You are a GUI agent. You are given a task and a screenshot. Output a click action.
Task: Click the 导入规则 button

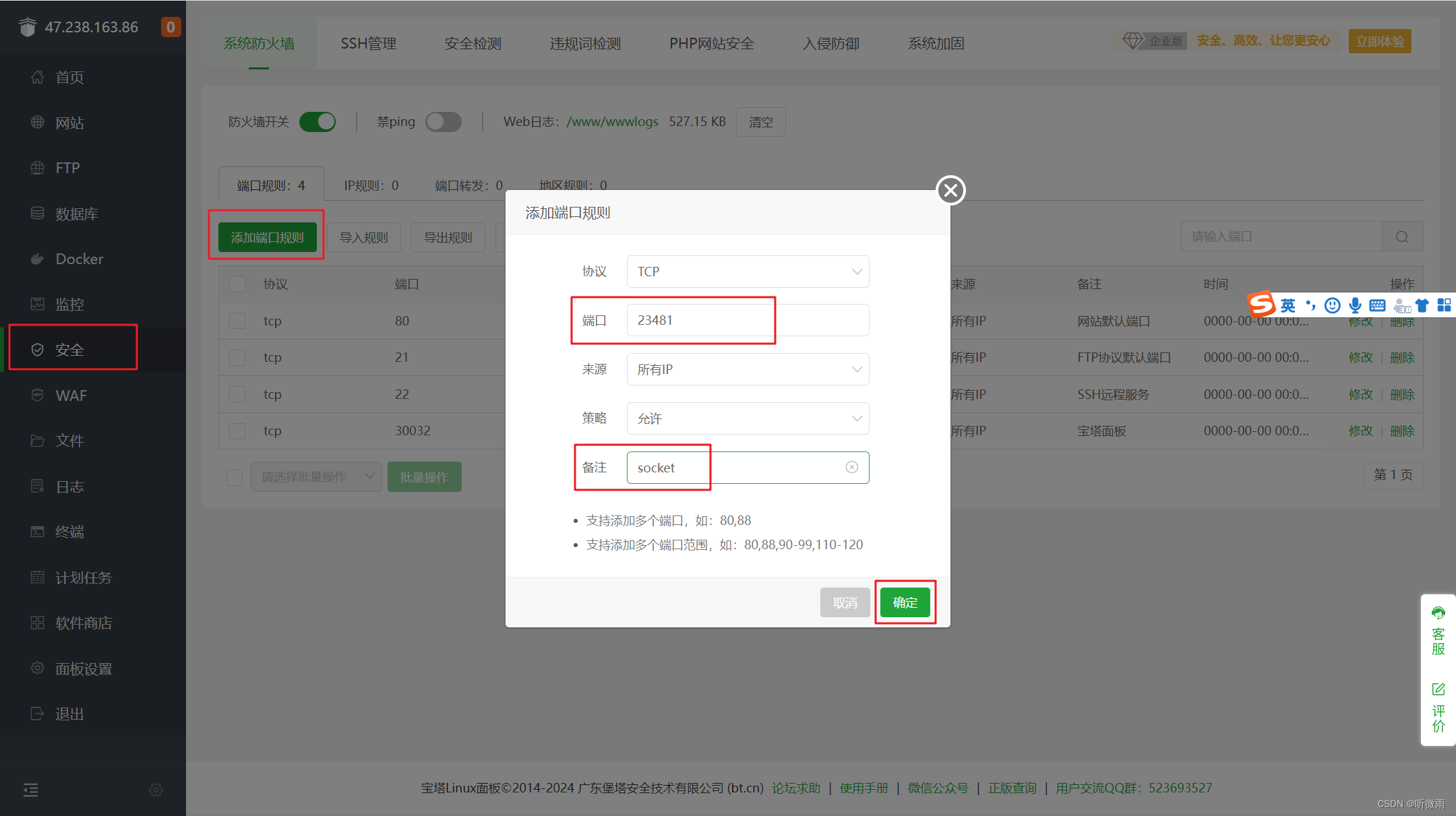[x=364, y=237]
